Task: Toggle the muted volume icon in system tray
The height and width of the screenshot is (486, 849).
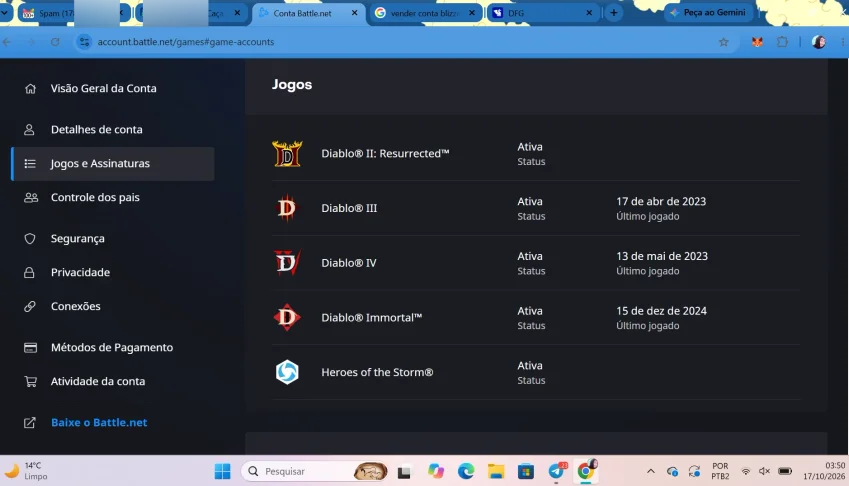Action: 765,471
